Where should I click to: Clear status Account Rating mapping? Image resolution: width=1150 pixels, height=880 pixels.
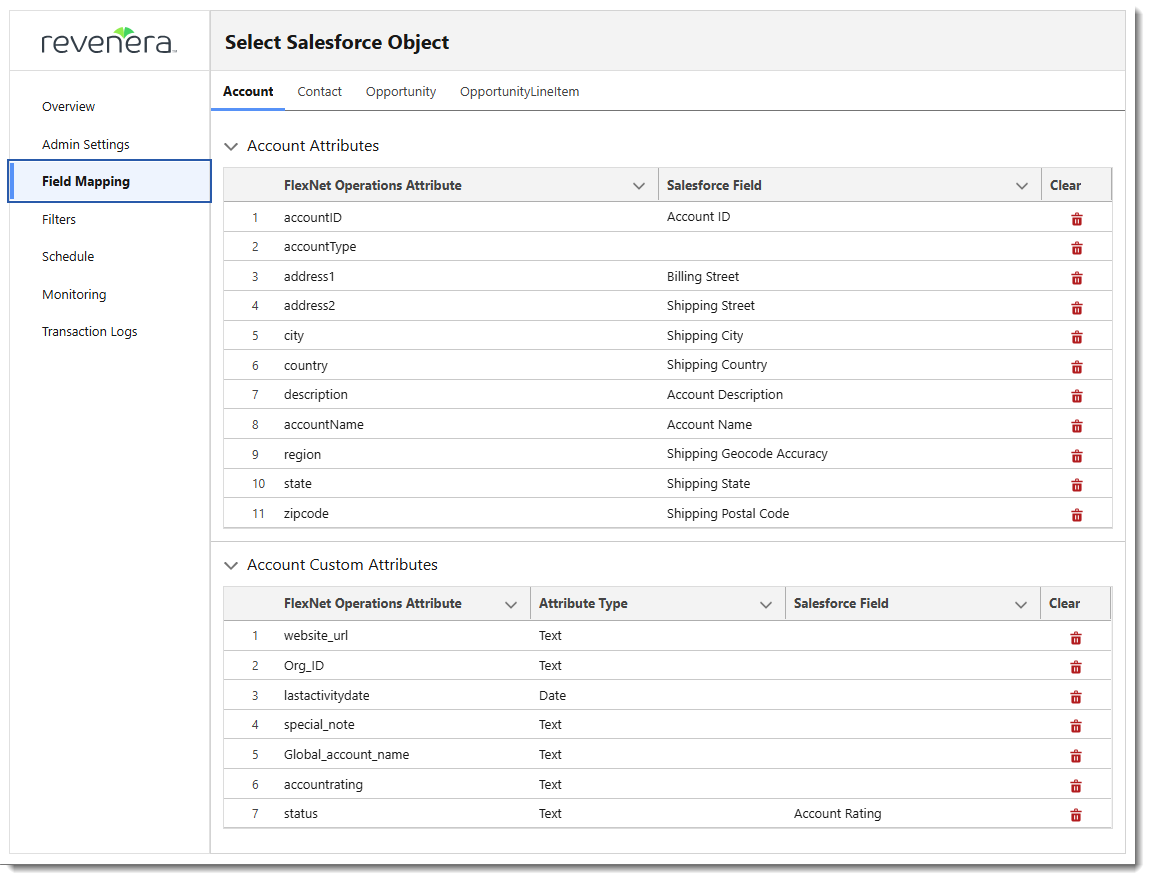[x=1076, y=815]
